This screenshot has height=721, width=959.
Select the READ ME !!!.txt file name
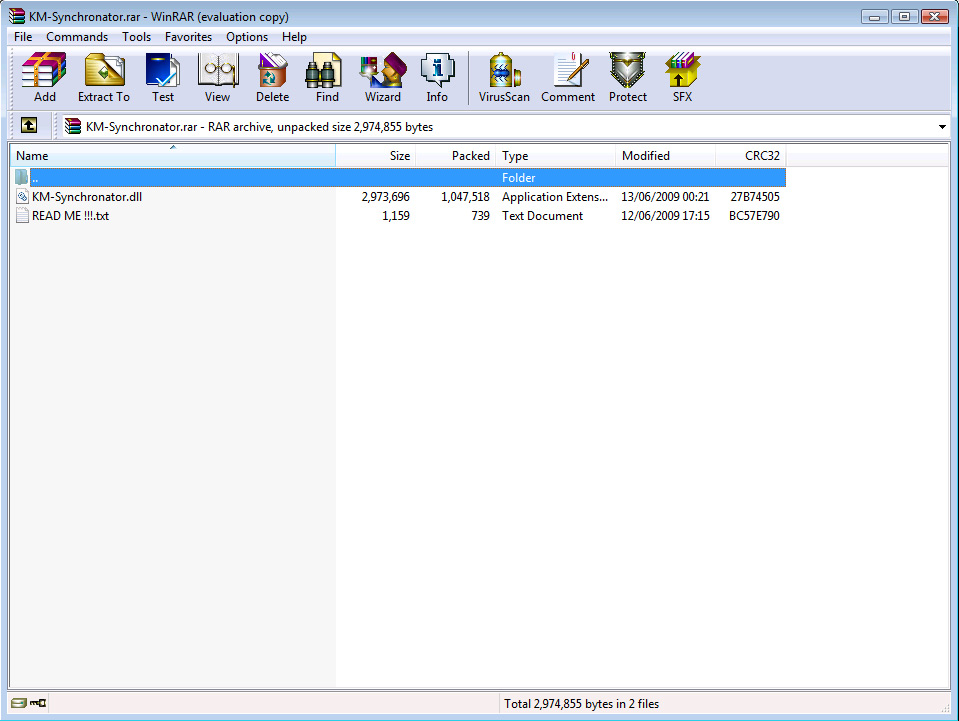70,216
